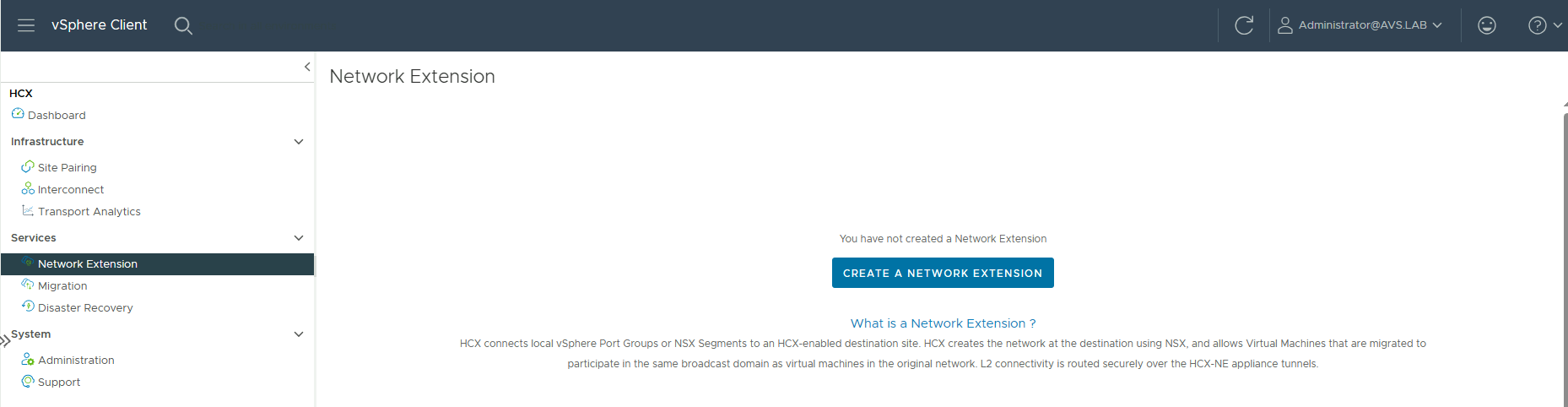The image size is (1568, 407).
Task: Go to Site Pairing
Action: (68, 168)
